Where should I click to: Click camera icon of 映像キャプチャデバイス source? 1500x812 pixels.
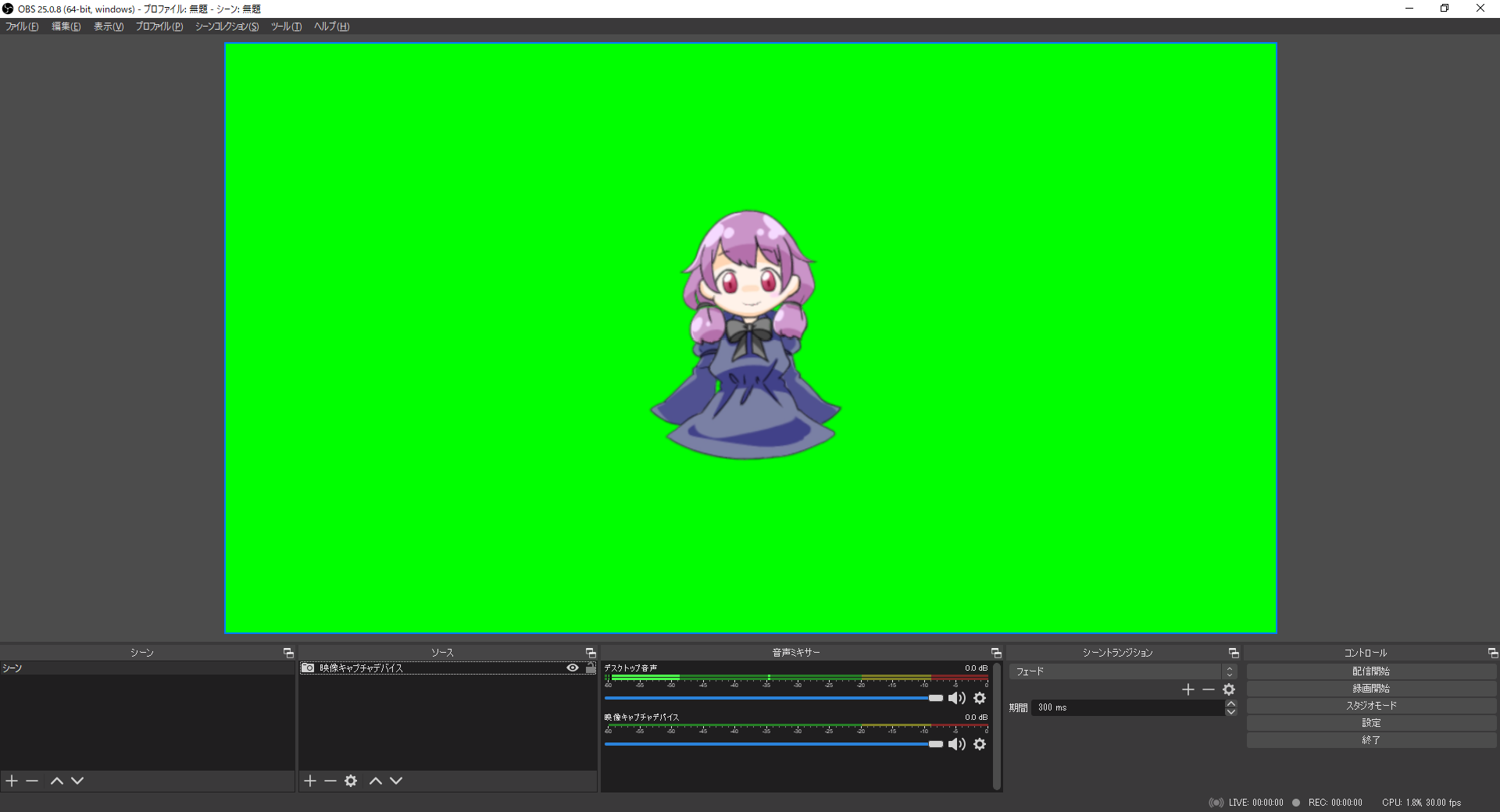(308, 668)
